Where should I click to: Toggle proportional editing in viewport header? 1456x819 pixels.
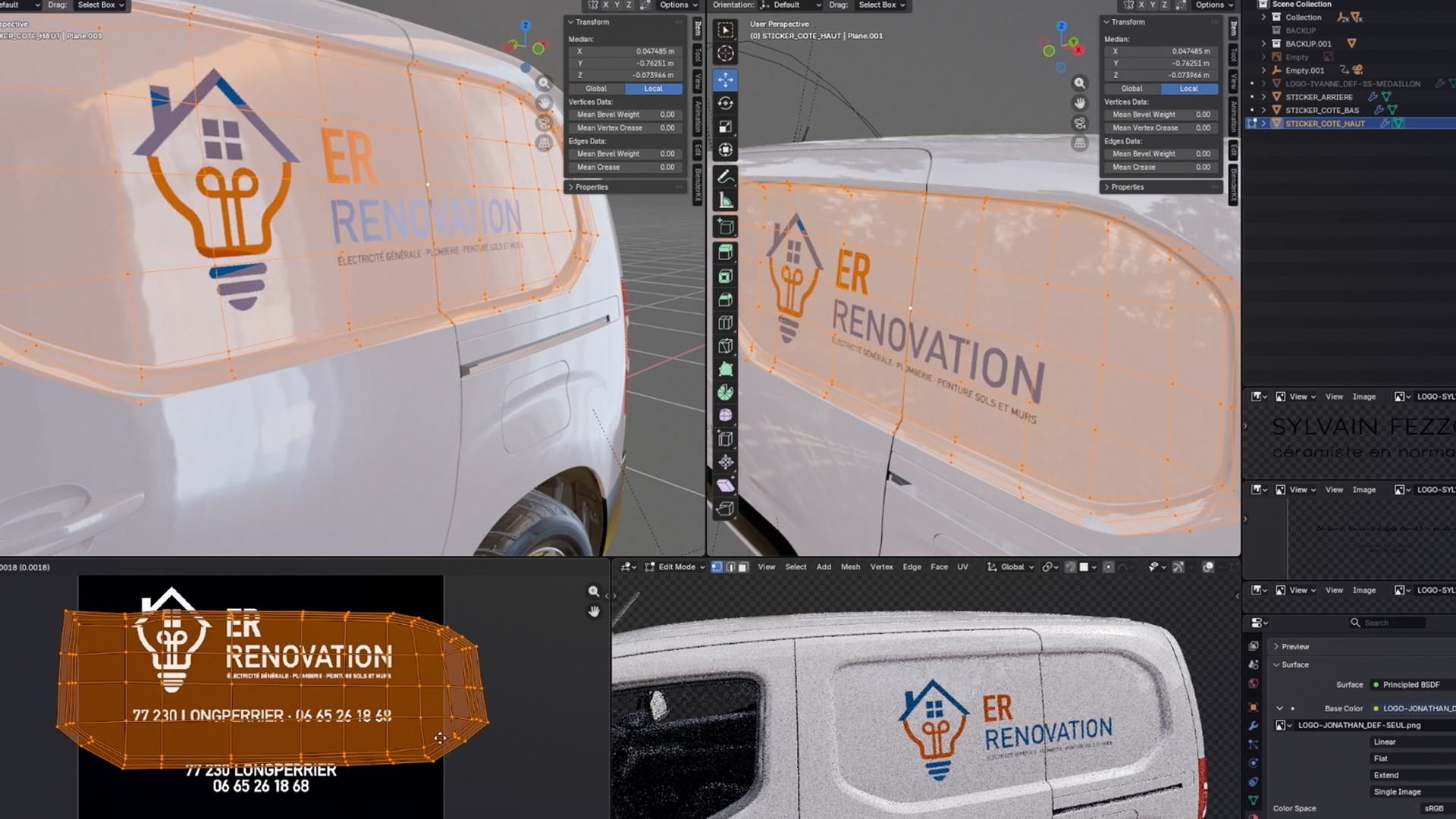1108,567
